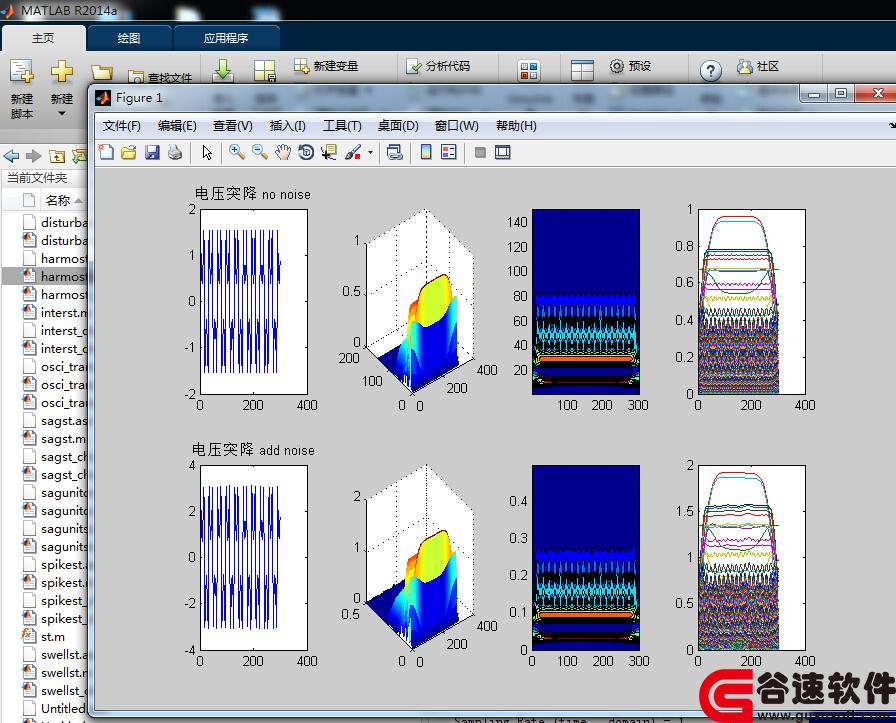Click the save workspace icon
This screenshot has width=896, height=723.
tap(265, 71)
